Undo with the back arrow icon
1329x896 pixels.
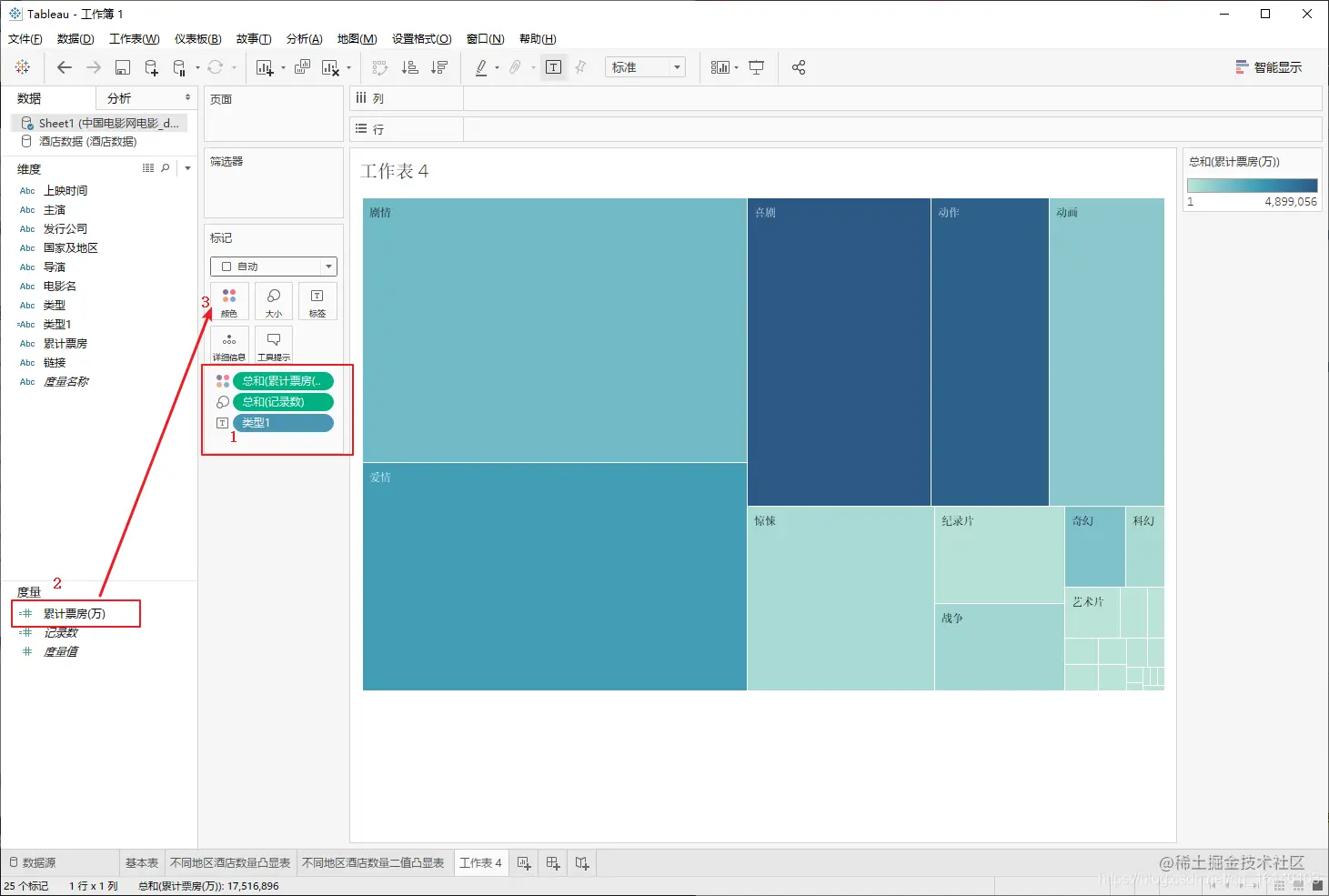64,67
